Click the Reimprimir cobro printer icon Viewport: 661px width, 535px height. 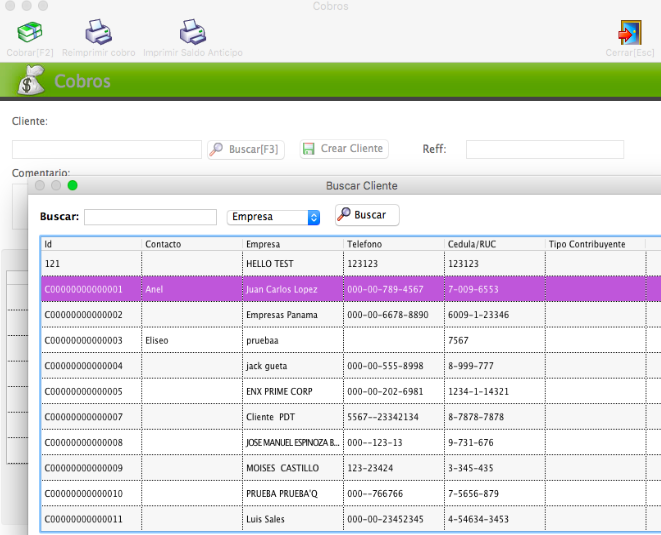click(98, 32)
